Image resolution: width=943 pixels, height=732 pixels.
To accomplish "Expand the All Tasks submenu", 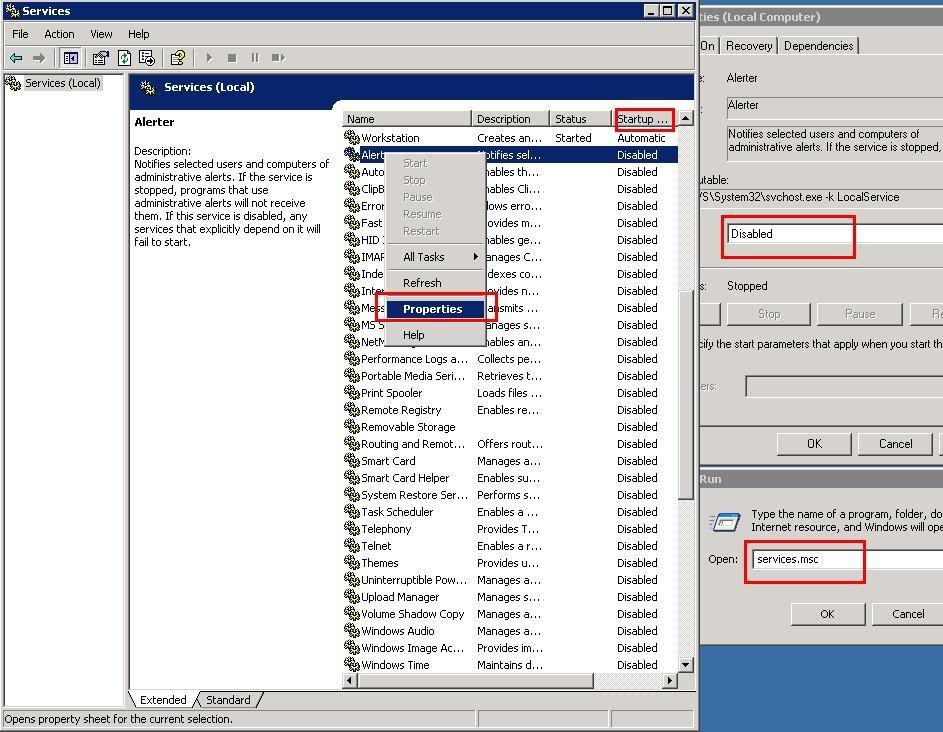I will (435, 257).
